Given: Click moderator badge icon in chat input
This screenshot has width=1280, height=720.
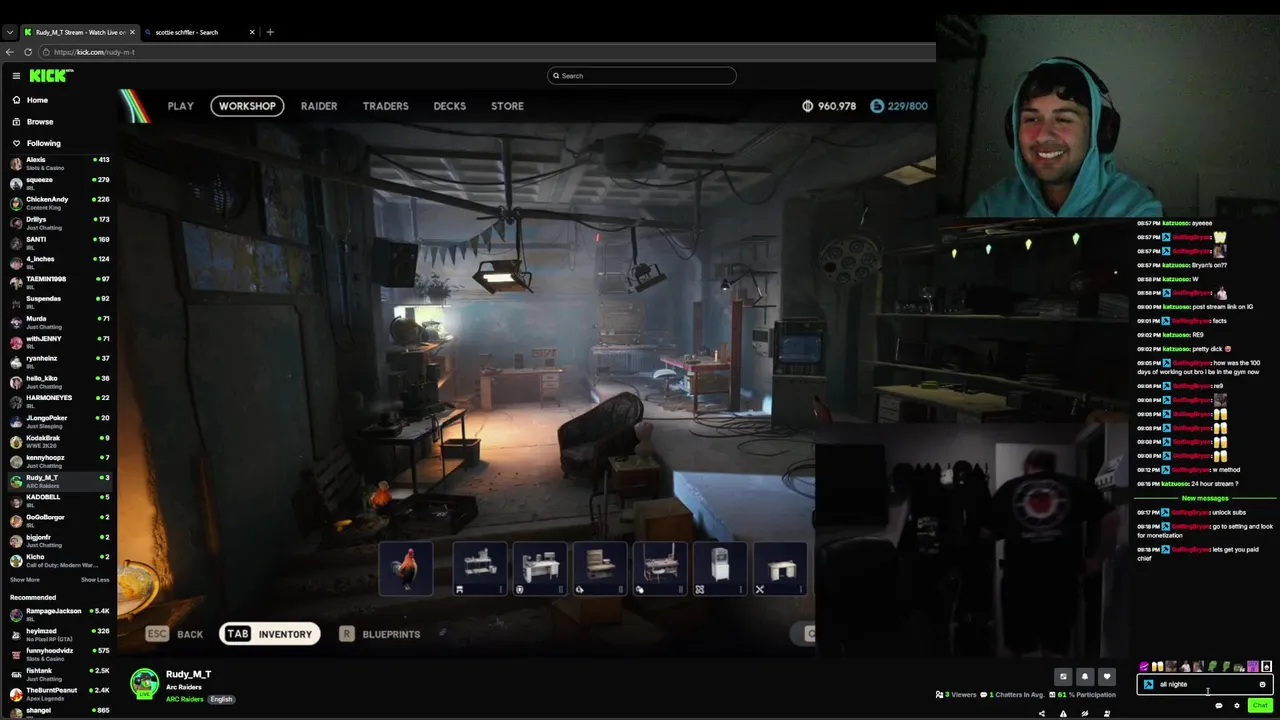Looking at the screenshot, I should 1148,685.
